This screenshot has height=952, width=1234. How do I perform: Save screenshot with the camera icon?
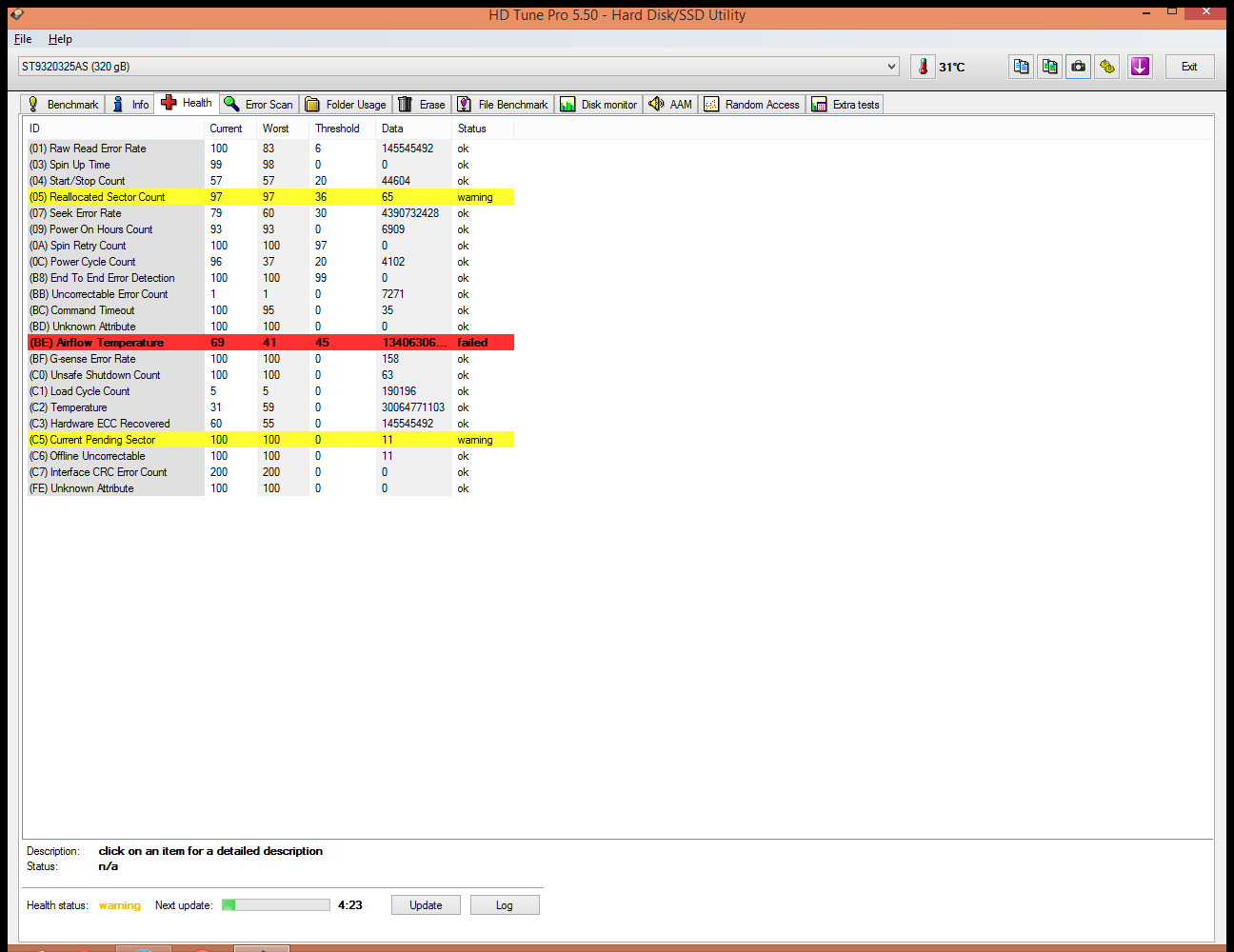pos(1078,67)
